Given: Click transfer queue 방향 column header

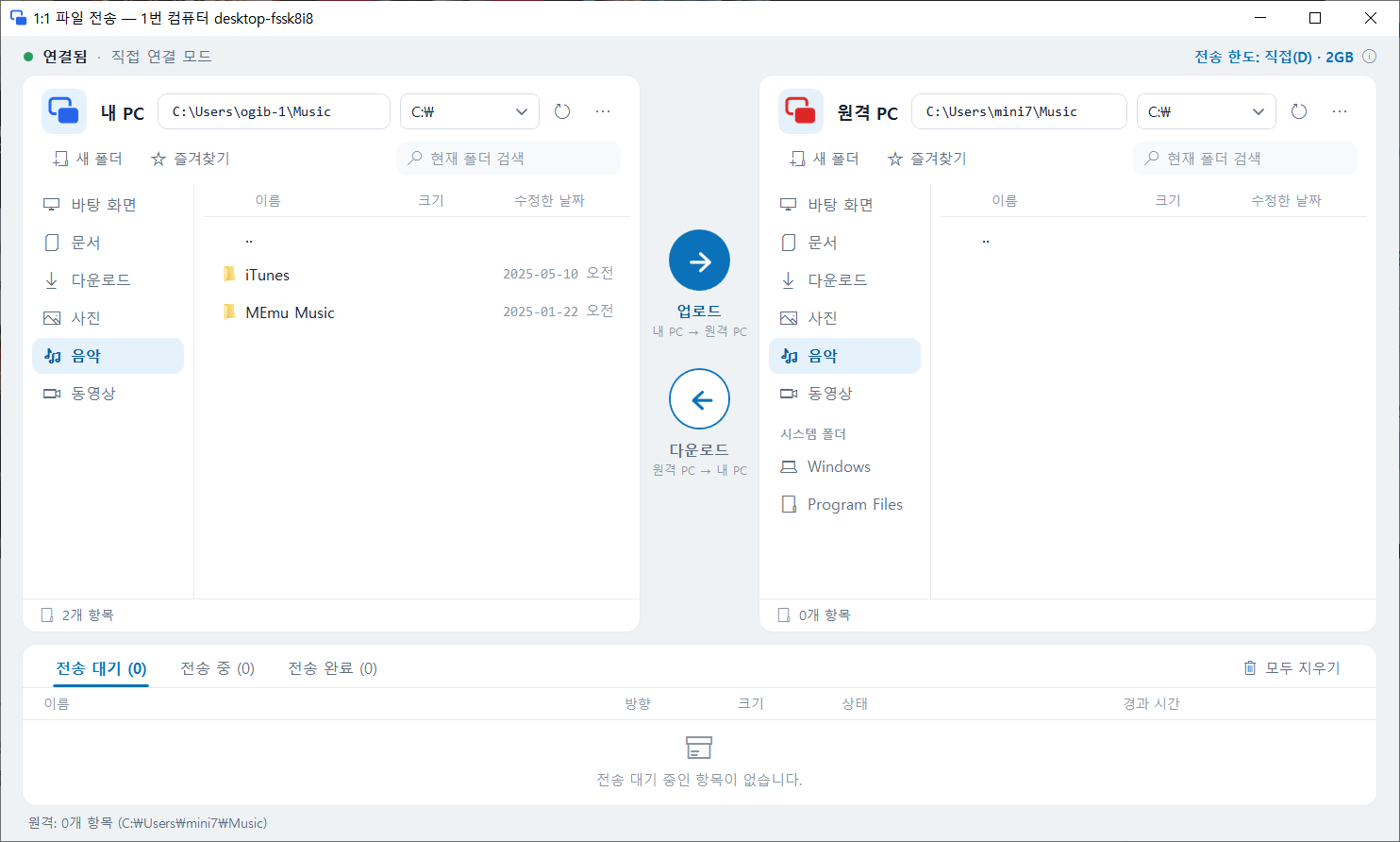Looking at the screenshot, I should click(x=638, y=704).
